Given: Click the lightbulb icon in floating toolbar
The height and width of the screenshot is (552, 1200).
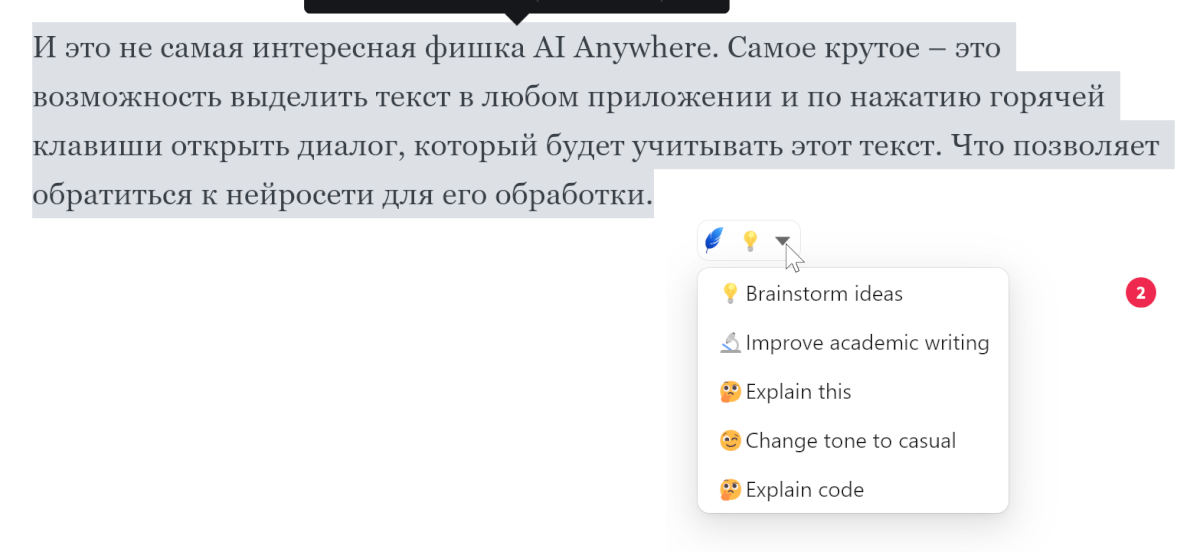Looking at the screenshot, I should pyautogui.click(x=749, y=241).
